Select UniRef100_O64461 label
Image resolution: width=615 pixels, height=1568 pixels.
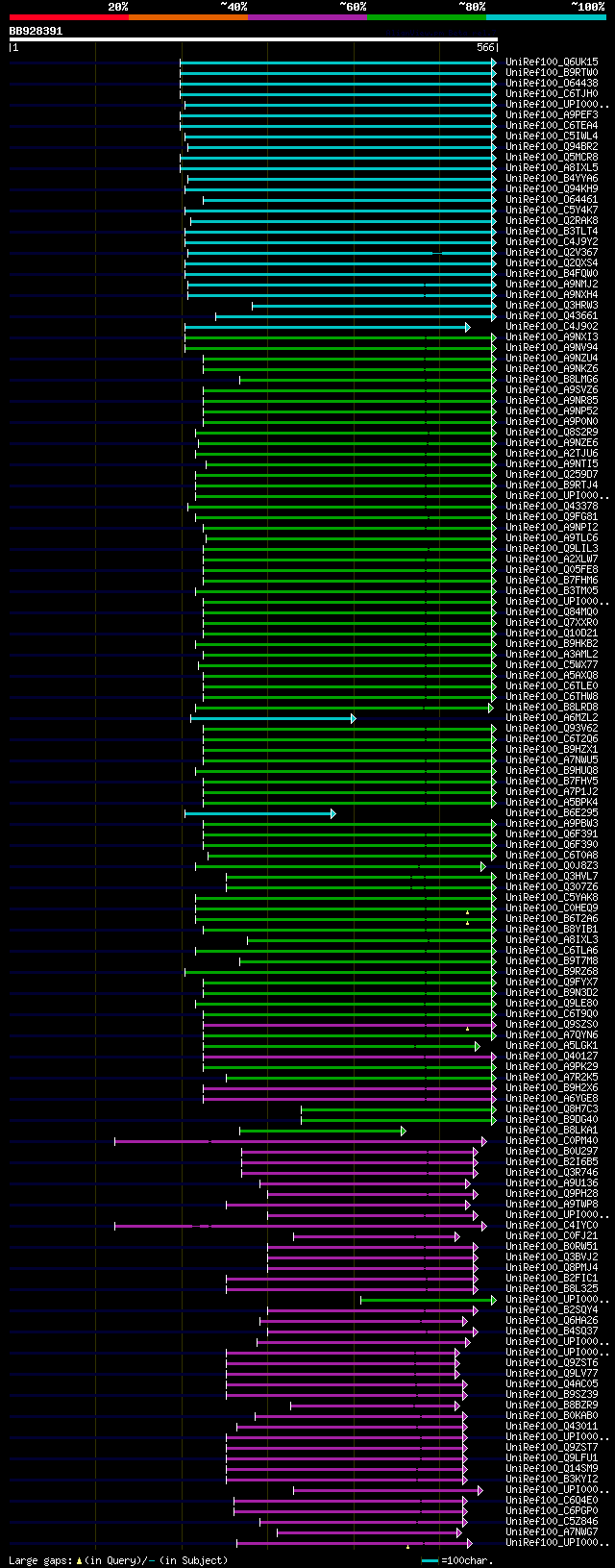tap(552, 200)
